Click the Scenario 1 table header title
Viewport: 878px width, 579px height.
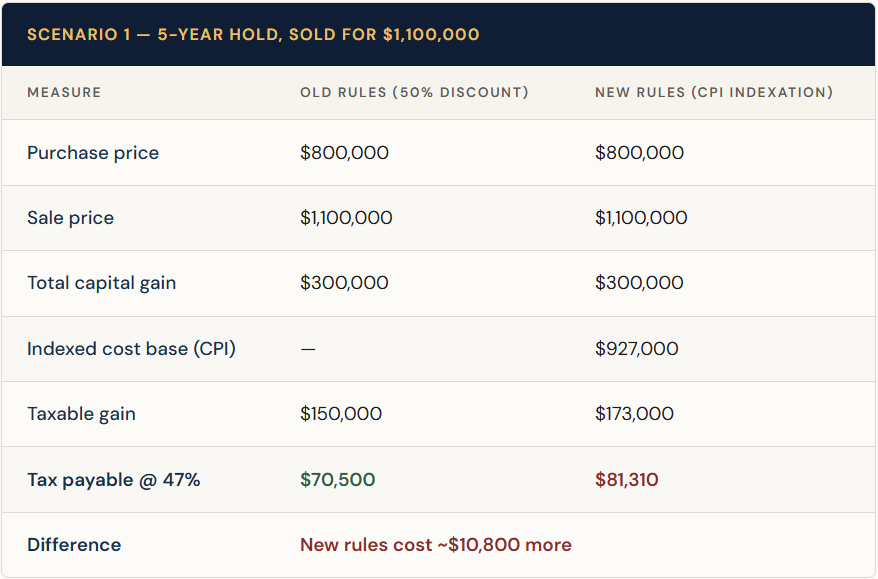pos(253,34)
